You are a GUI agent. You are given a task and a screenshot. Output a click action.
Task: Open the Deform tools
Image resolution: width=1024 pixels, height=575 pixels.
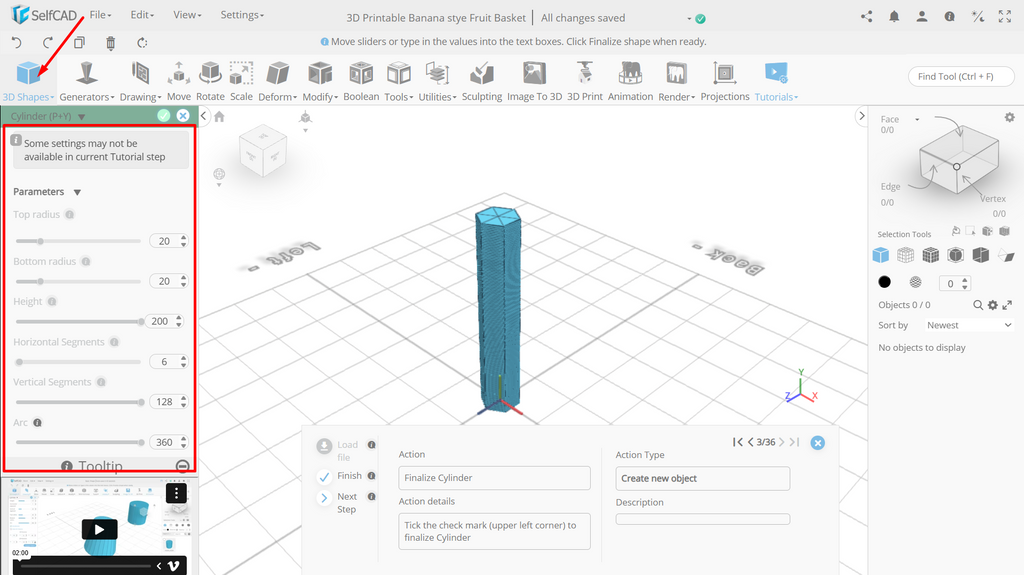pos(278,81)
